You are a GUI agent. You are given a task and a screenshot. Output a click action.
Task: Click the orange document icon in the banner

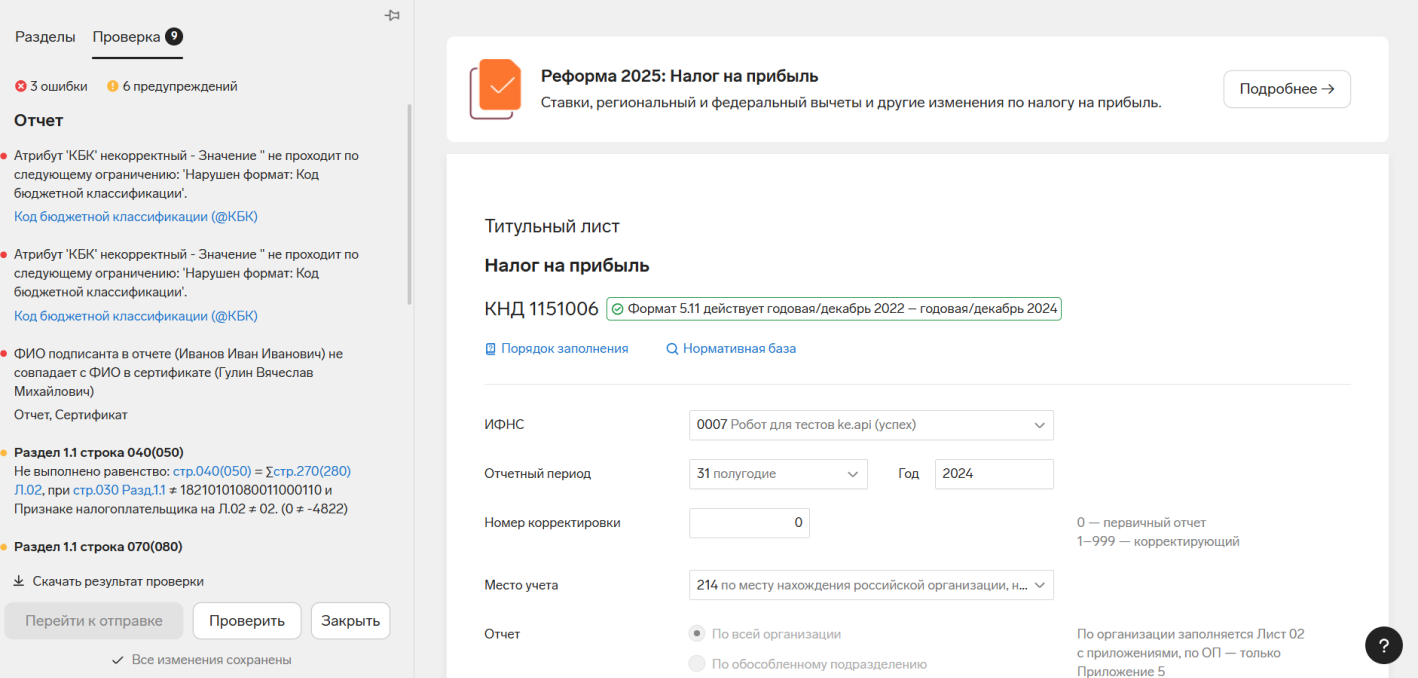[497, 88]
